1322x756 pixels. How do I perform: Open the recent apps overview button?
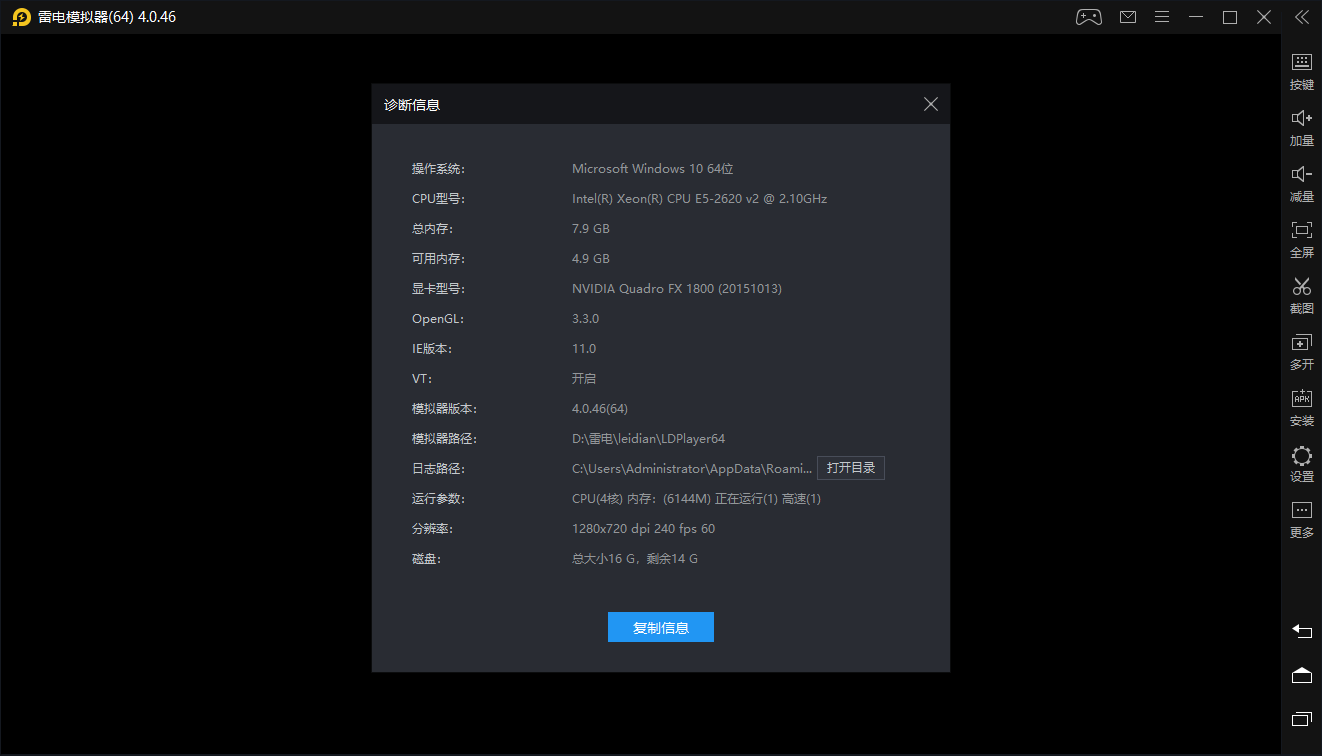1301,719
